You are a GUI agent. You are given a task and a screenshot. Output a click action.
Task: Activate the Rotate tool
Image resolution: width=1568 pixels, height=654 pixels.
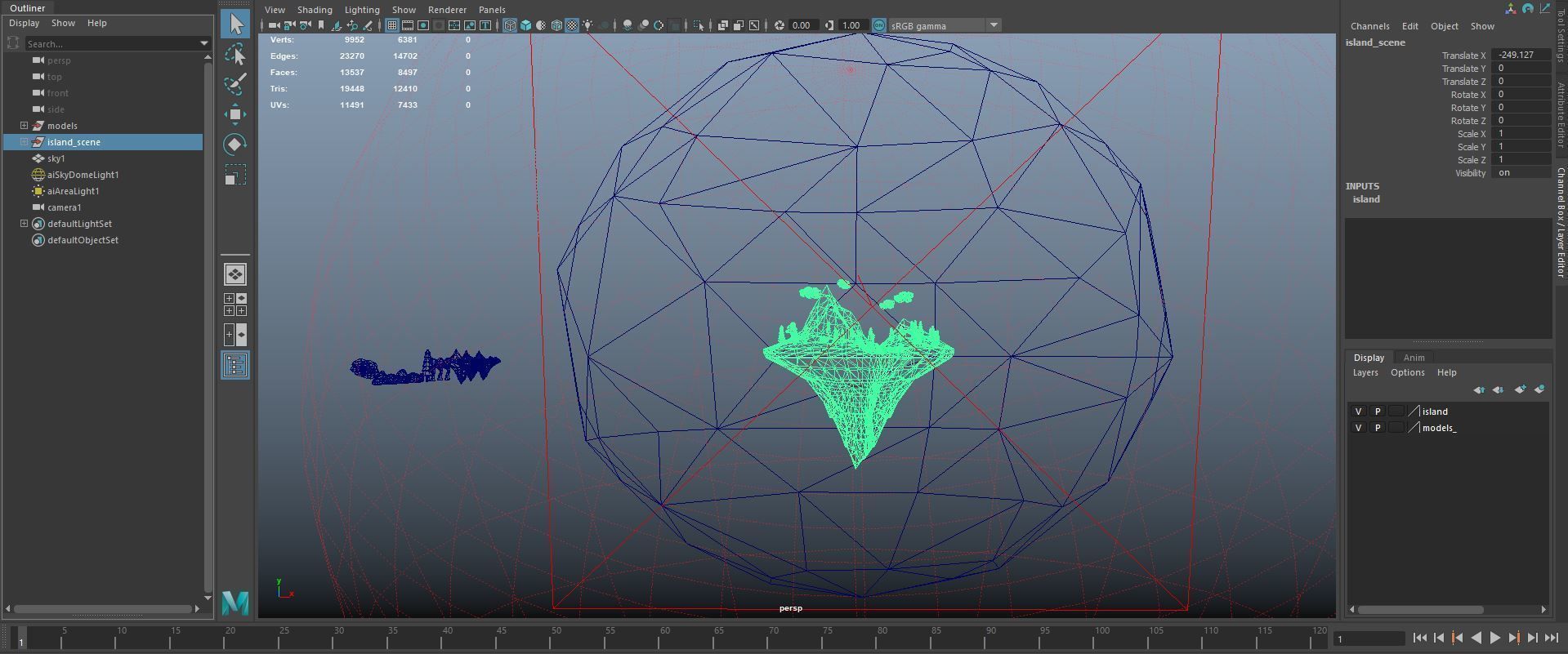235,145
